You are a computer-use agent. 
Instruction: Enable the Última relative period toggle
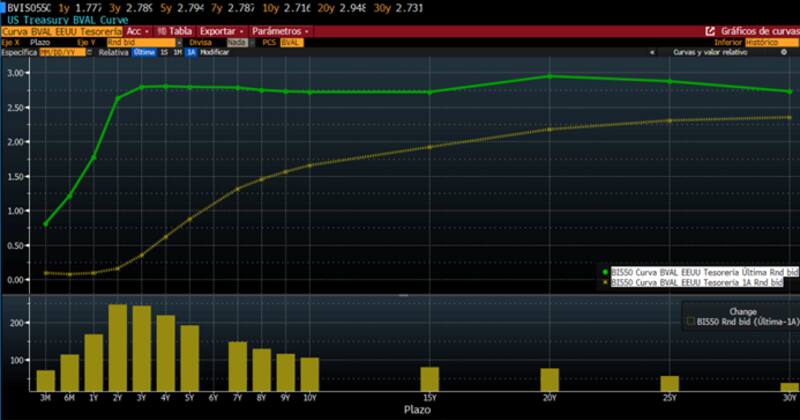pyautogui.click(x=144, y=51)
